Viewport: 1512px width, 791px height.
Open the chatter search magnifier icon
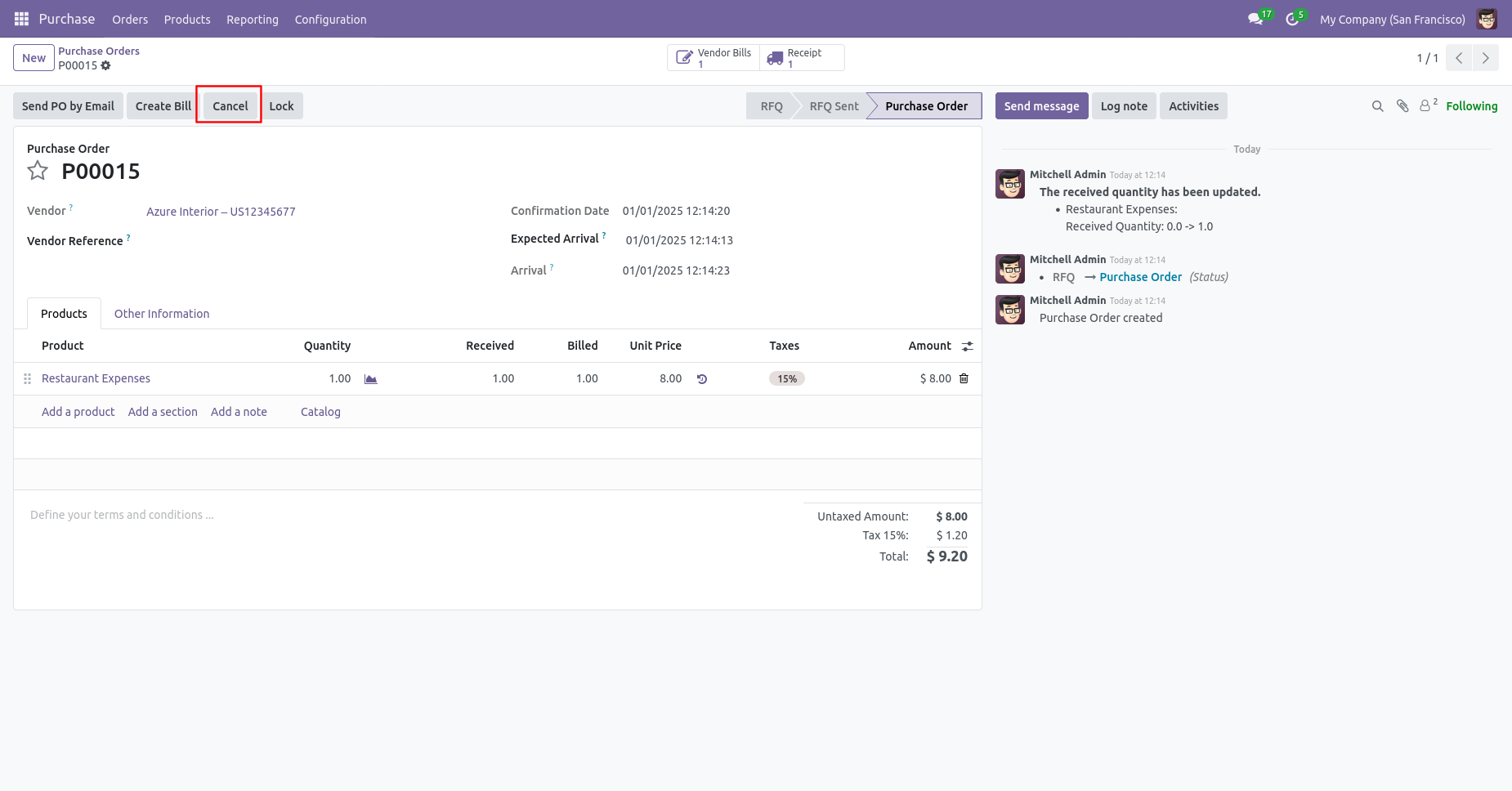click(1377, 106)
